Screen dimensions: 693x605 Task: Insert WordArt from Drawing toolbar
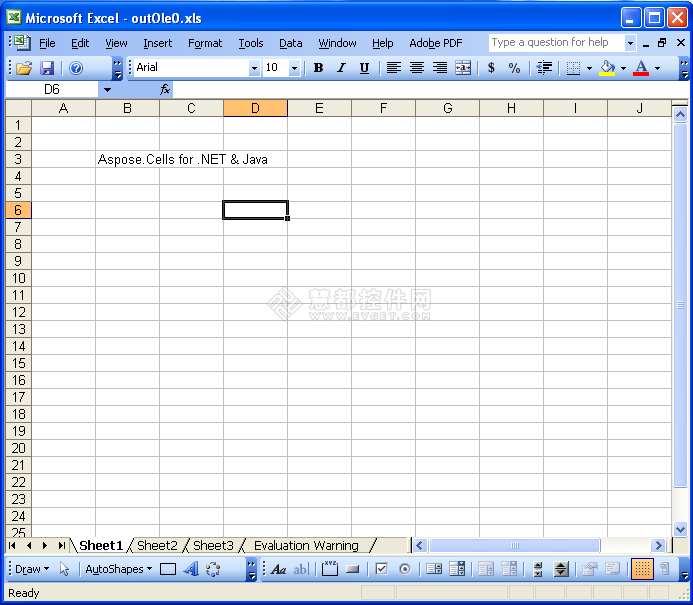point(190,569)
